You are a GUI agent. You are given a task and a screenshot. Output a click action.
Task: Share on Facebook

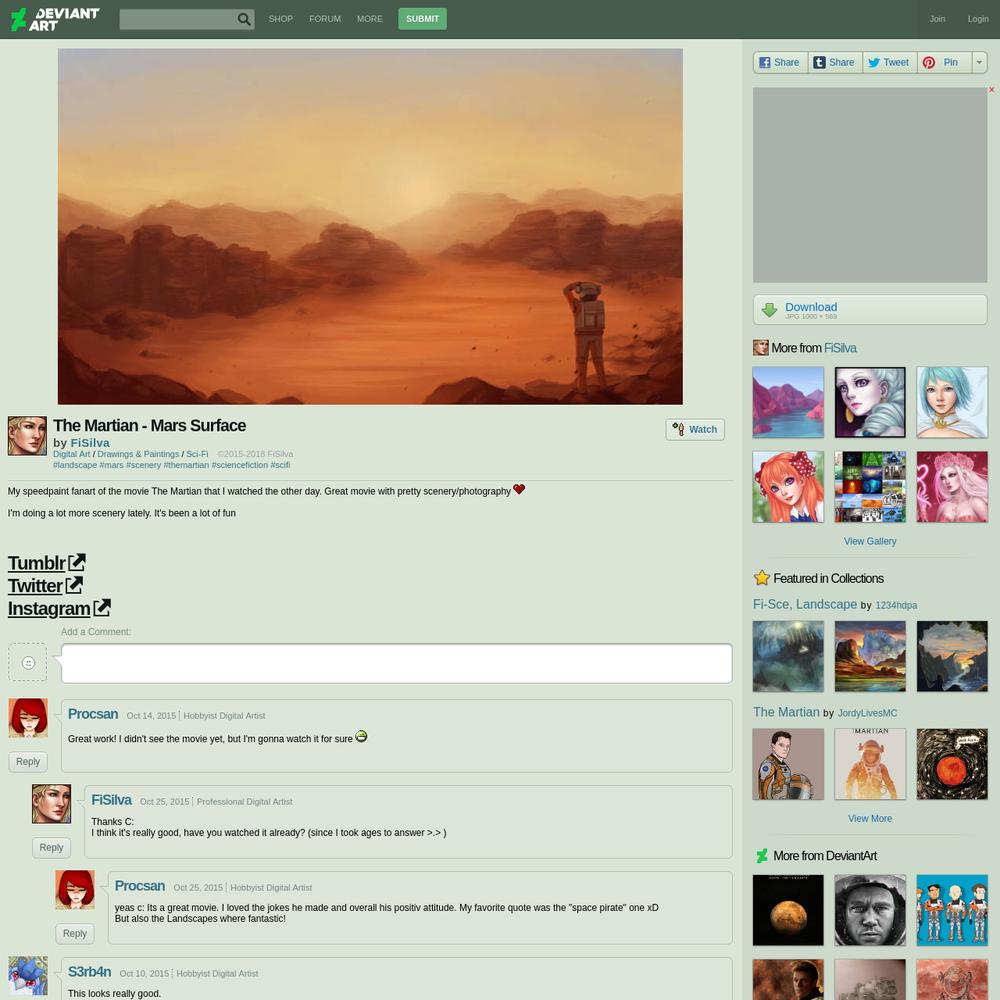click(x=780, y=62)
